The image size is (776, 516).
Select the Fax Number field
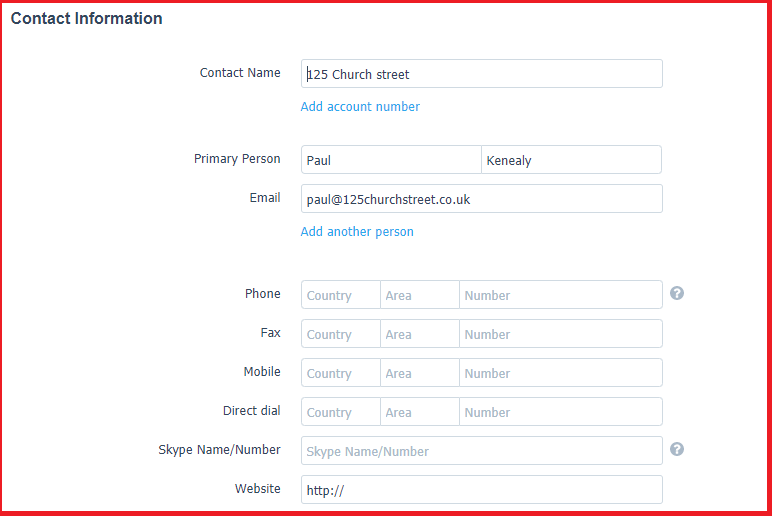[561, 333]
